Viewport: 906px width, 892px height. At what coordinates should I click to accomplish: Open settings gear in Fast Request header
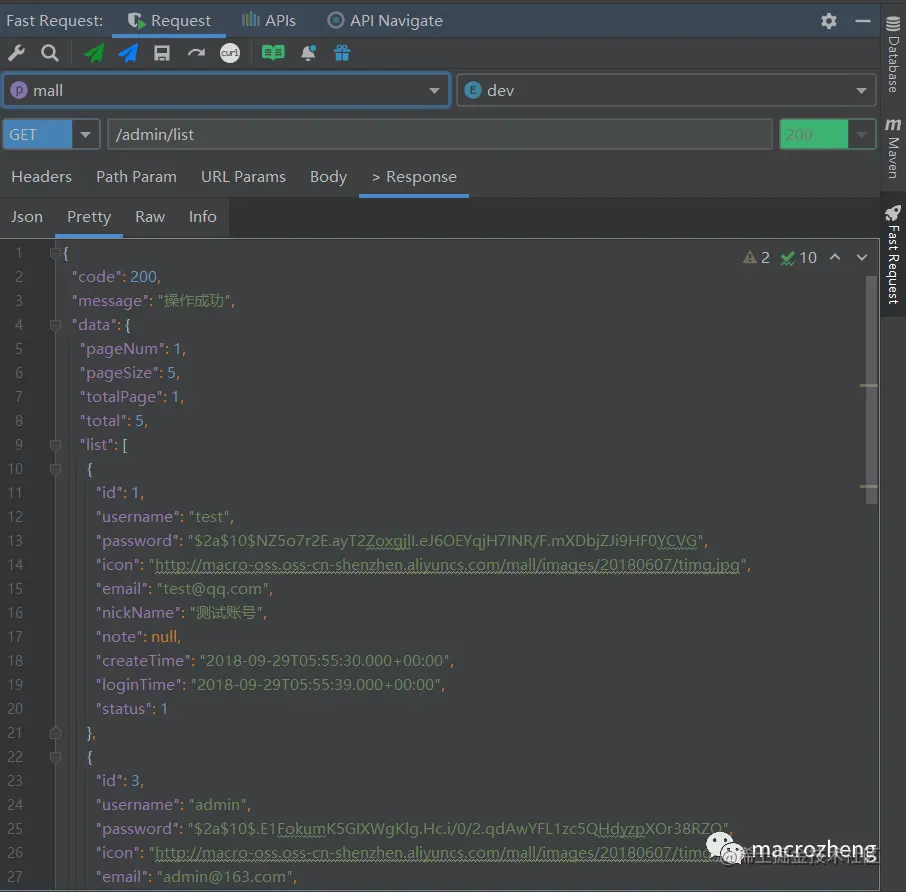click(x=829, y=21)
